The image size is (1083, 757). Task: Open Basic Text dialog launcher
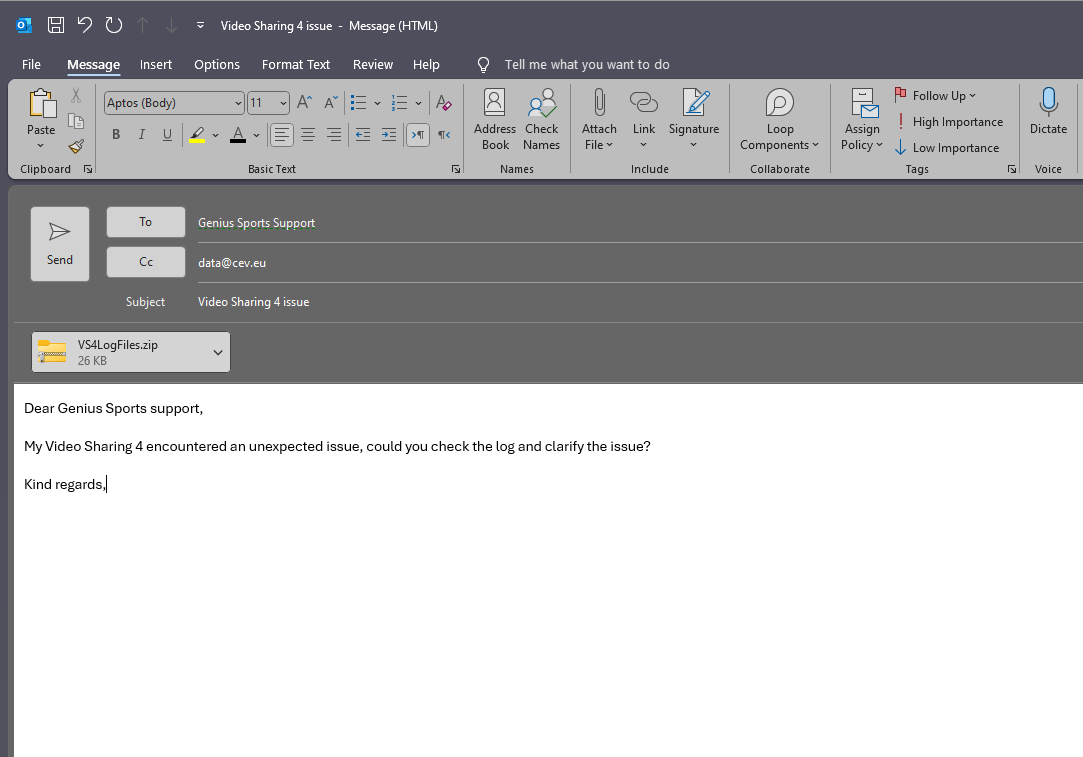click(456, 169)
